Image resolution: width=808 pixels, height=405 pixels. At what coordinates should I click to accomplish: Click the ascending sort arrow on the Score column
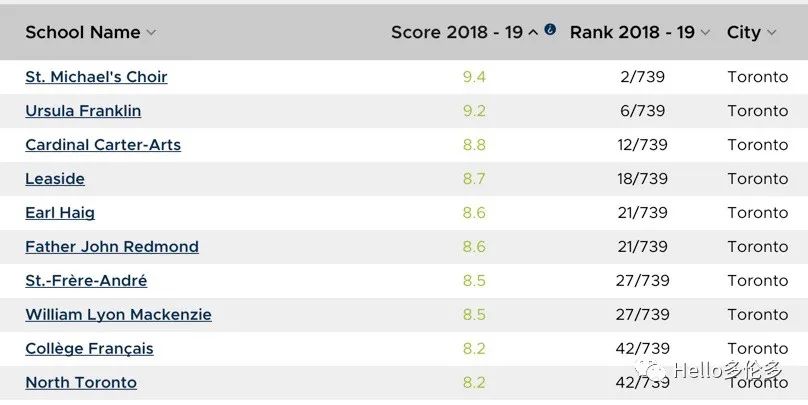point(533,32)
